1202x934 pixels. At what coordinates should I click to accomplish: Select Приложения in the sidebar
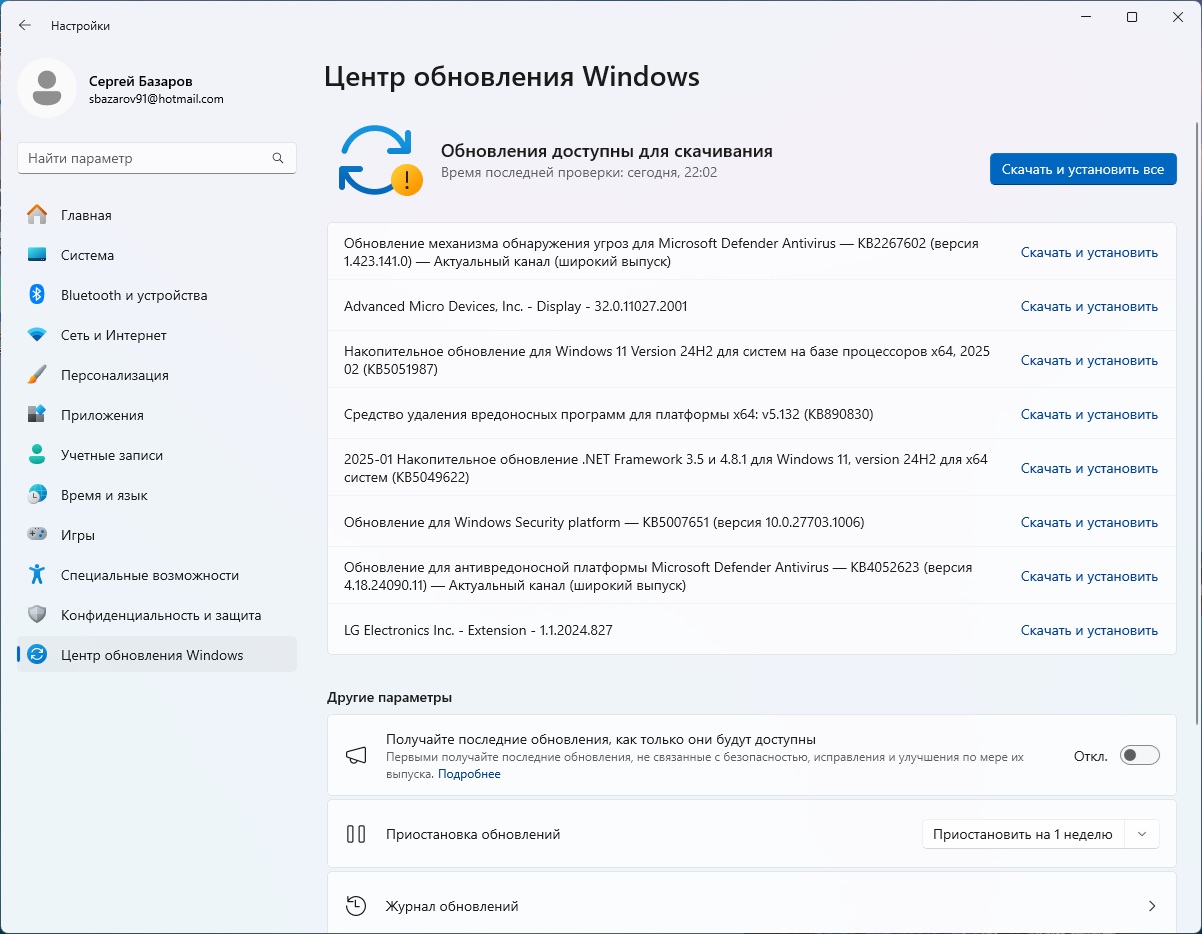(x=157, y=415)
